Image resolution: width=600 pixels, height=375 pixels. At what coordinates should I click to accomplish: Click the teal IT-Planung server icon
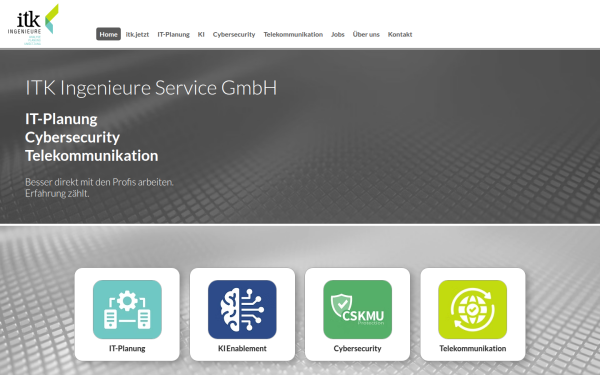[x=127, y=309]
